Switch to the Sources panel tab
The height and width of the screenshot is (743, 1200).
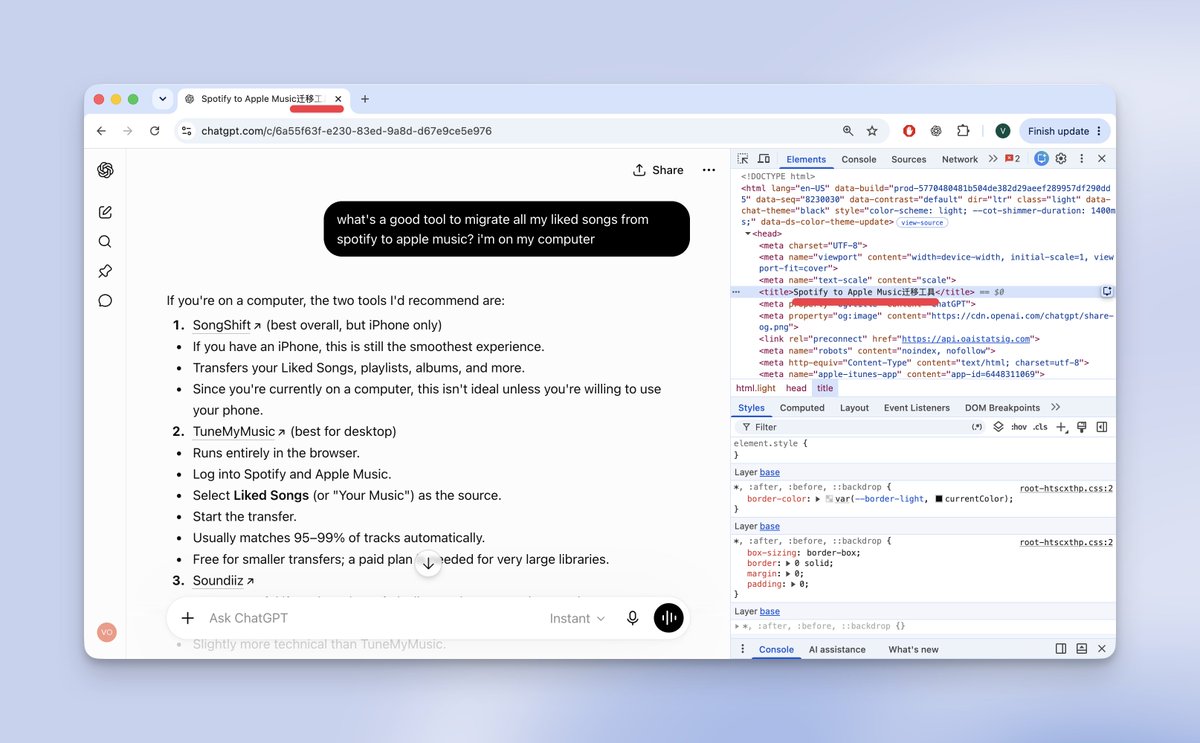coord(909,159)
